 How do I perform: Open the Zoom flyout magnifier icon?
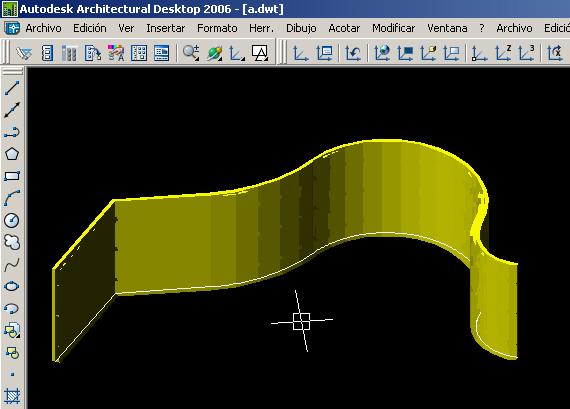pos(191,53)
